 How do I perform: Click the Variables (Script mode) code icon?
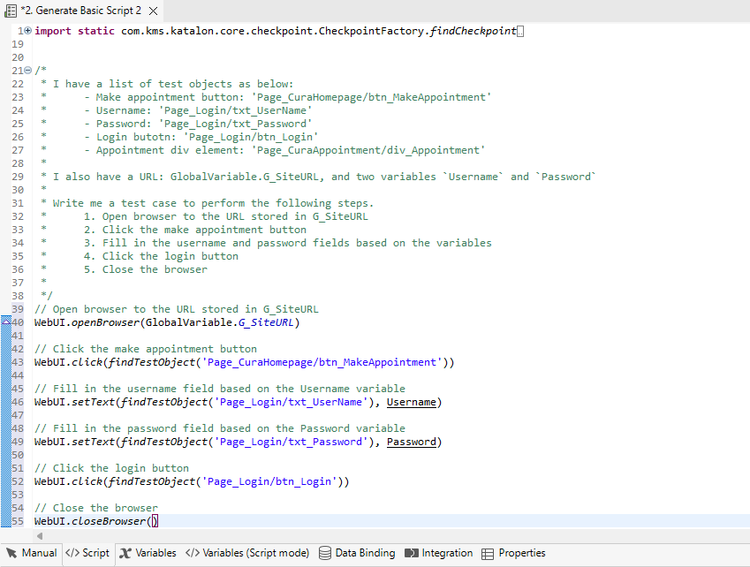click(193, 553)
